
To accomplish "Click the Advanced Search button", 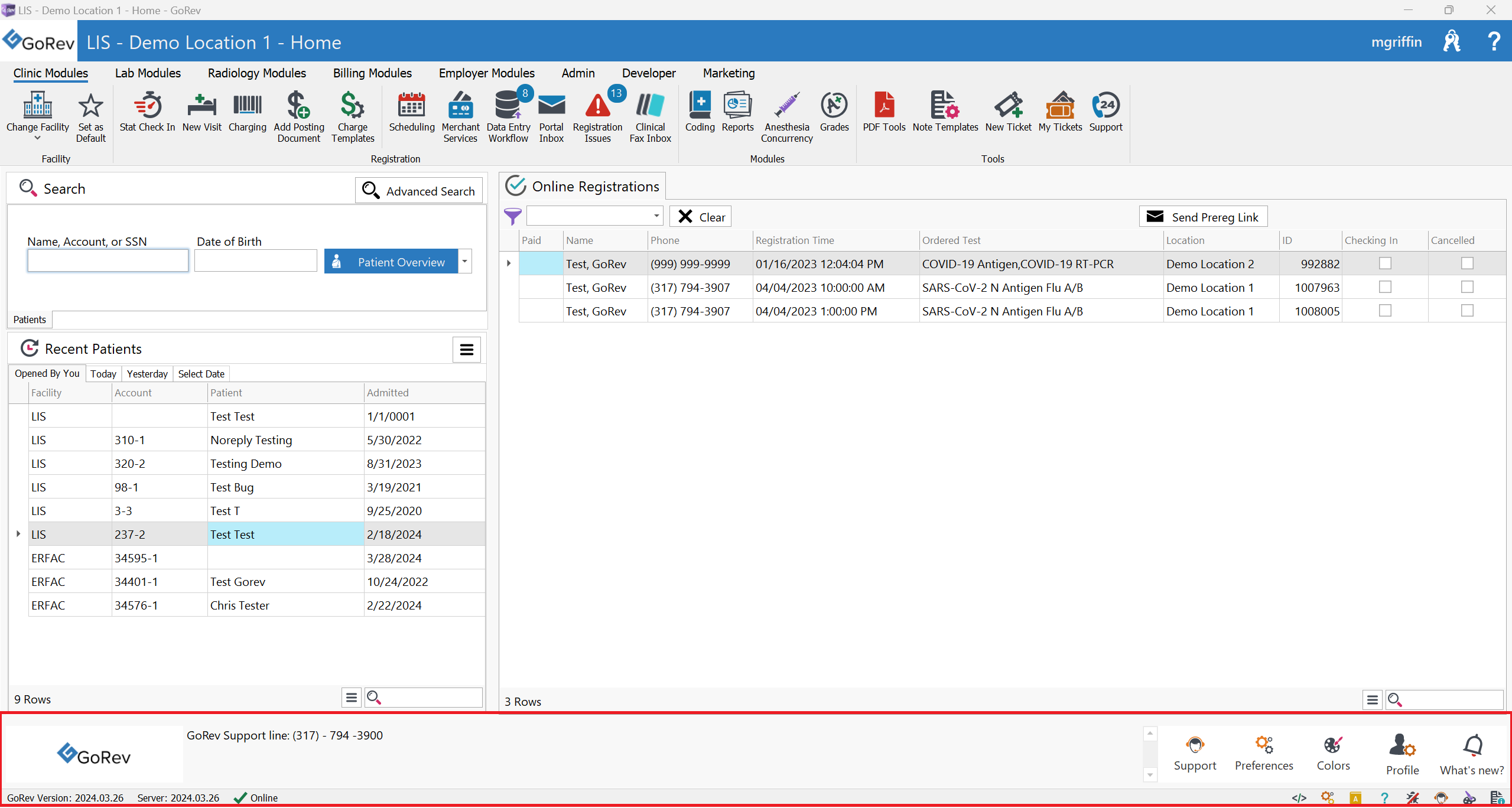I will [419, 191].
